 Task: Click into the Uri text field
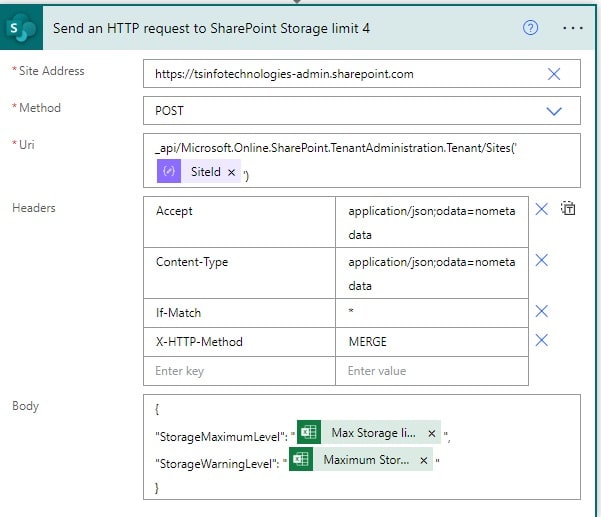[362, 161]
